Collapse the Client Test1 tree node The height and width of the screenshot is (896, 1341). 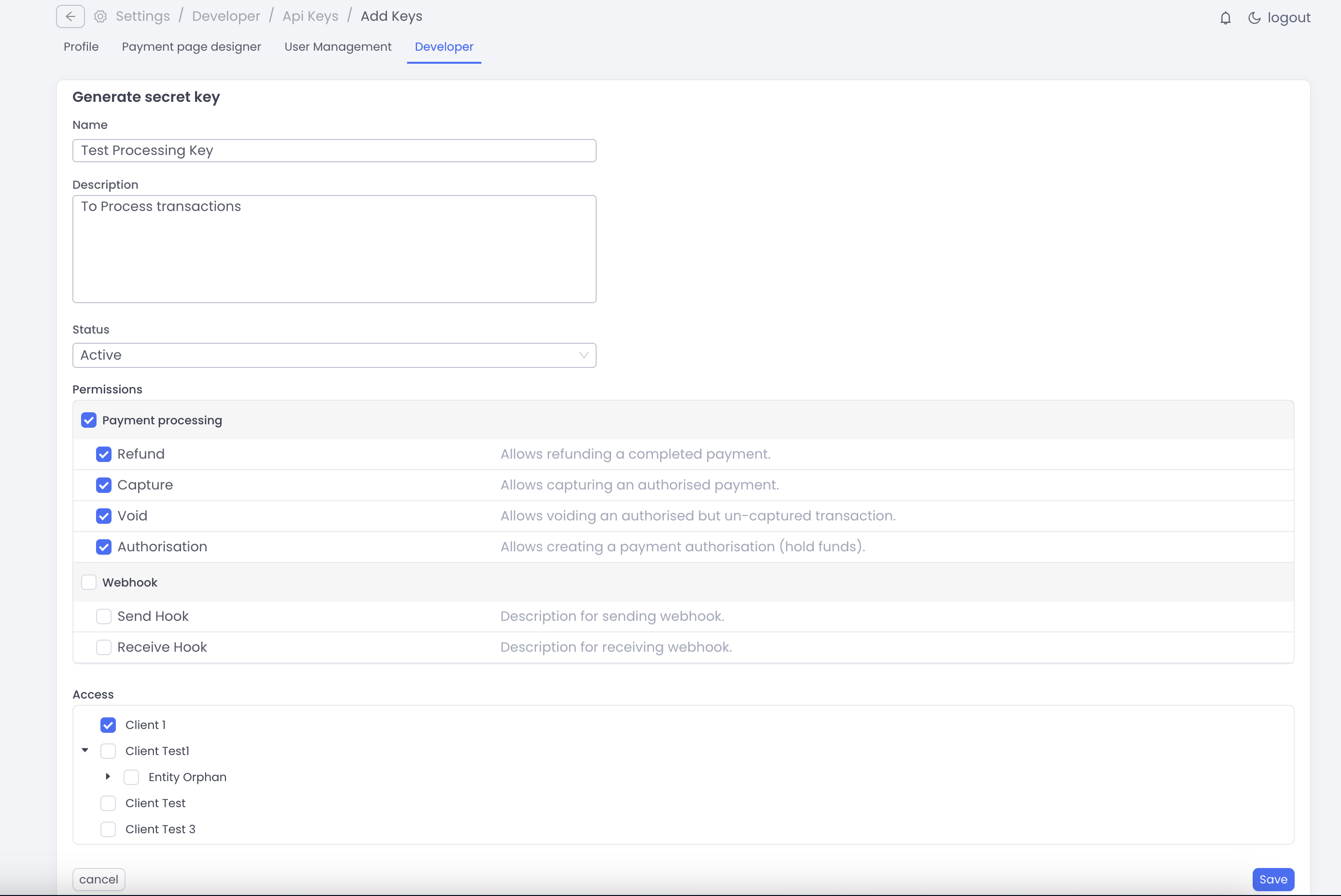(x=85, y=750)
